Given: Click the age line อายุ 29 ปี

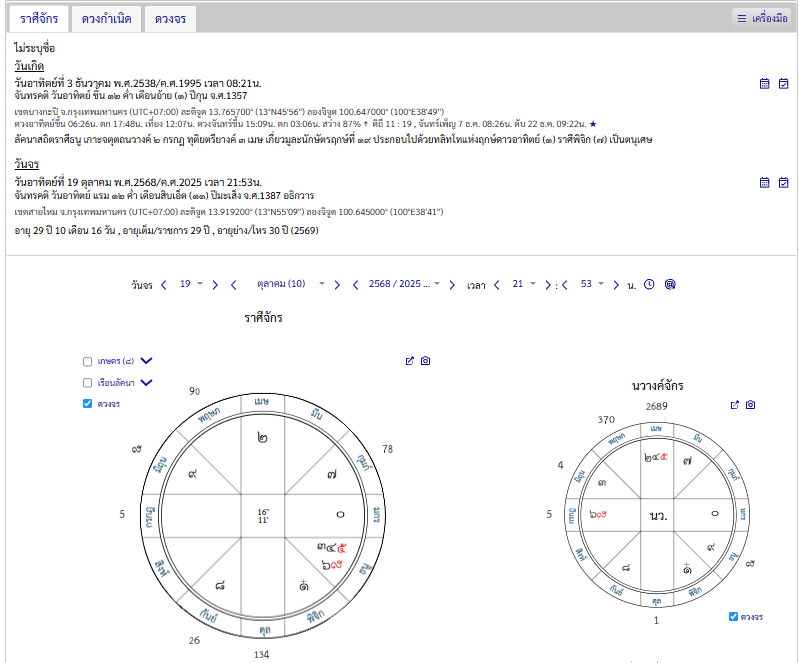Looking at the screenshot, I should 166,231.
